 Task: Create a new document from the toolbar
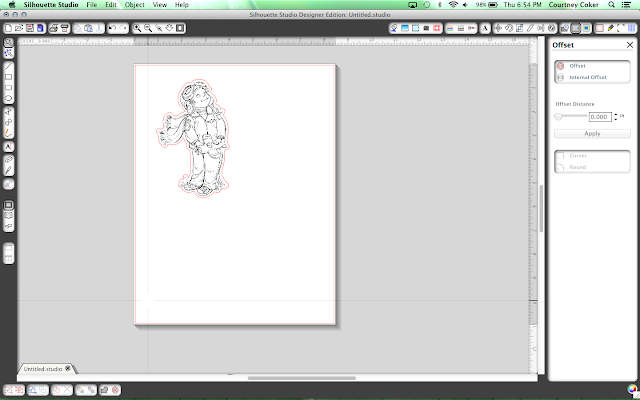[8, 28]
